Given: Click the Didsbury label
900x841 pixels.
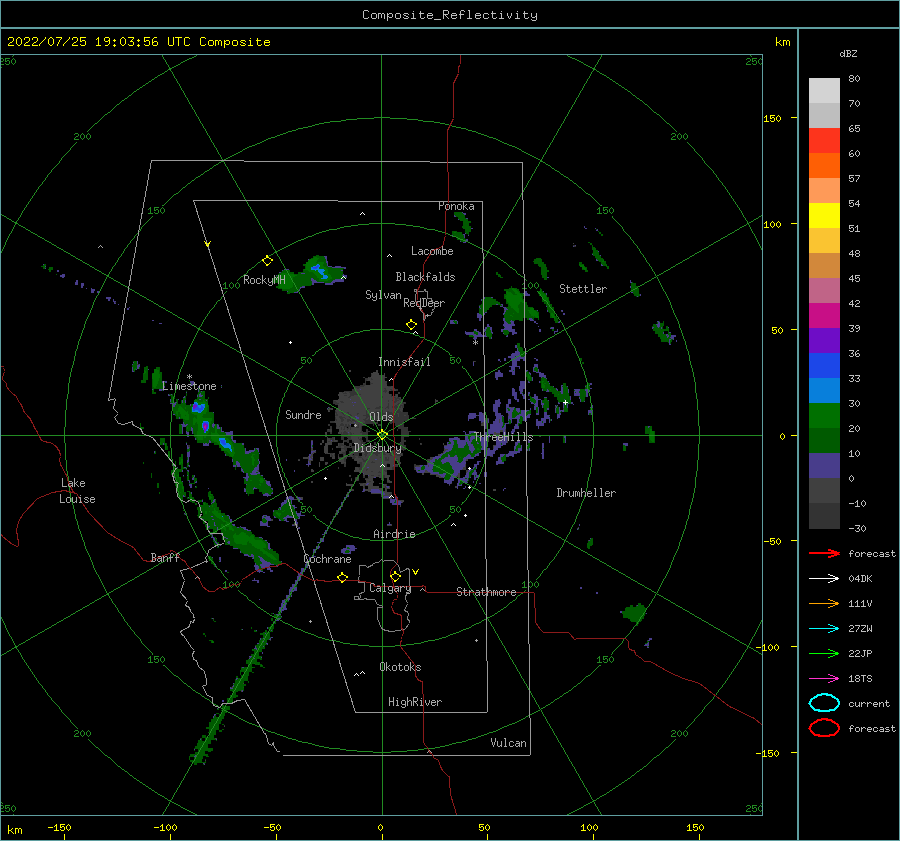Looking at the screenshot, I should (x=377, y=448).
